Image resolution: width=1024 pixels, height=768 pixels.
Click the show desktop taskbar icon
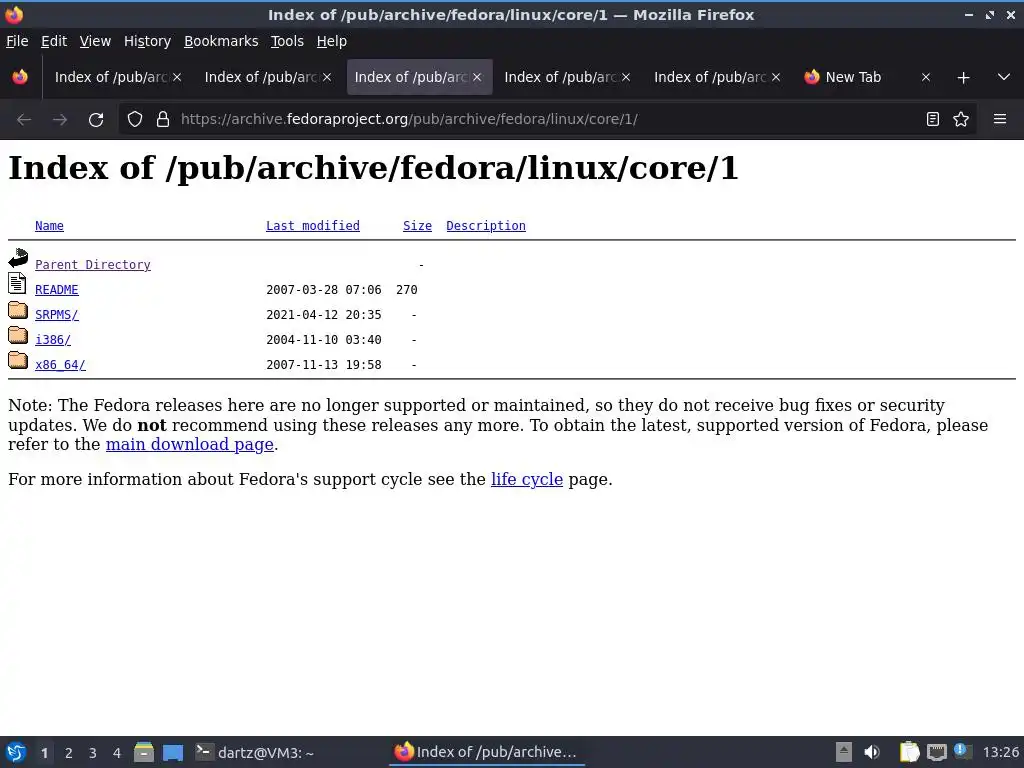(173, 753)
